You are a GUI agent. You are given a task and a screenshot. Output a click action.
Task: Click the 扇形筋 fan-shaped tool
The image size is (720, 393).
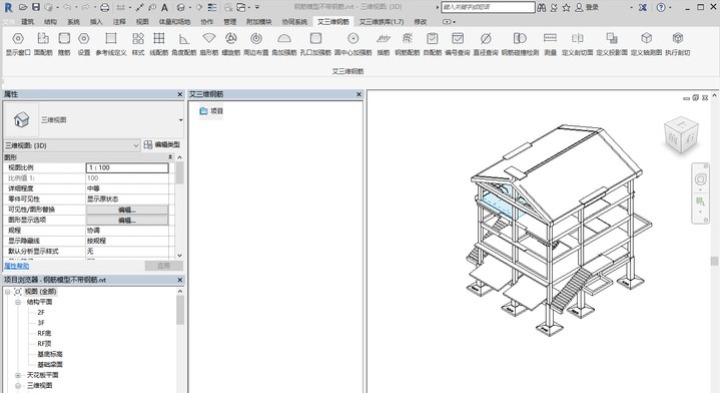click(x=209, y=44)
